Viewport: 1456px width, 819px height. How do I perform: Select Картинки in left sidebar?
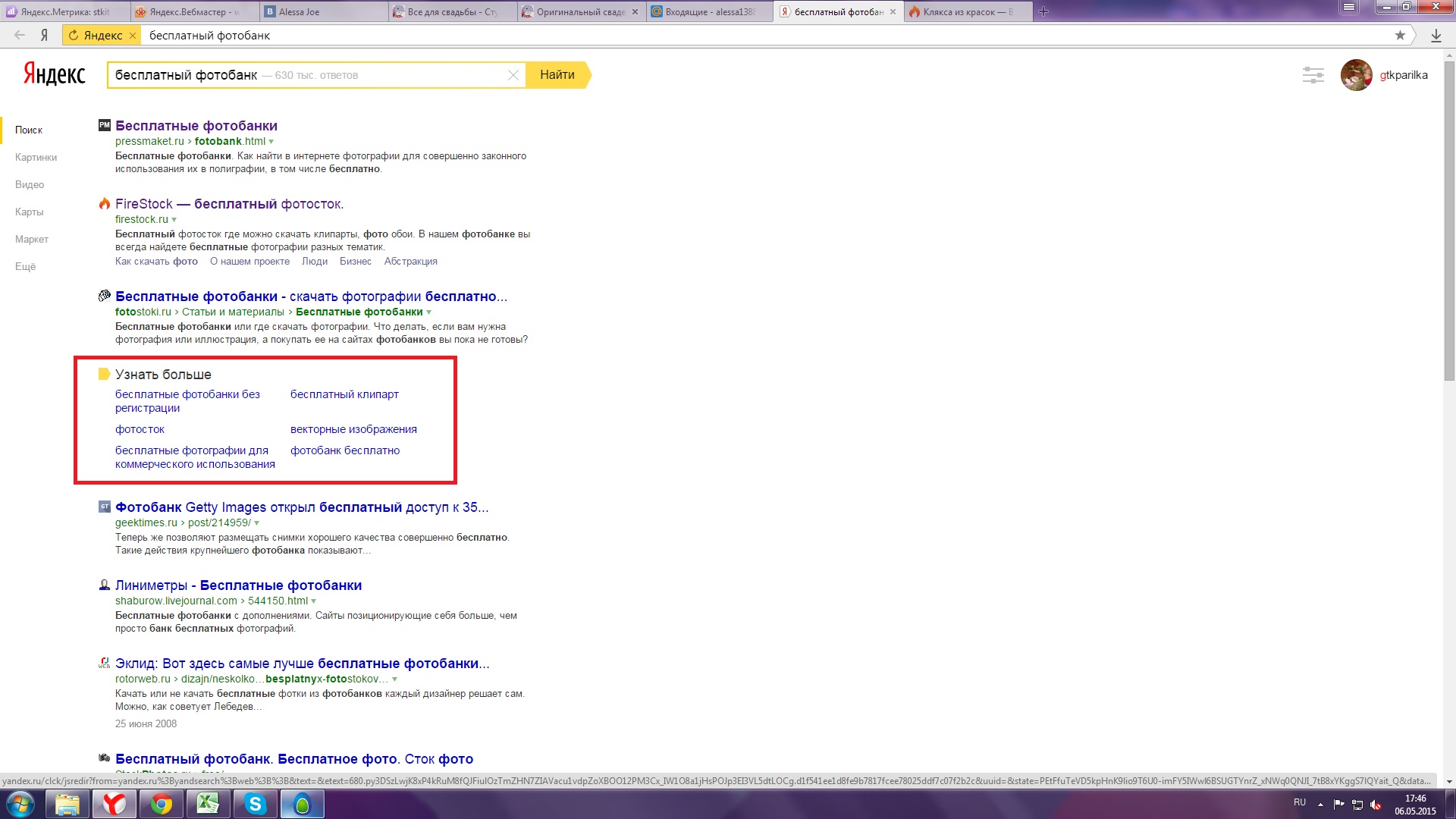[36, 157]
